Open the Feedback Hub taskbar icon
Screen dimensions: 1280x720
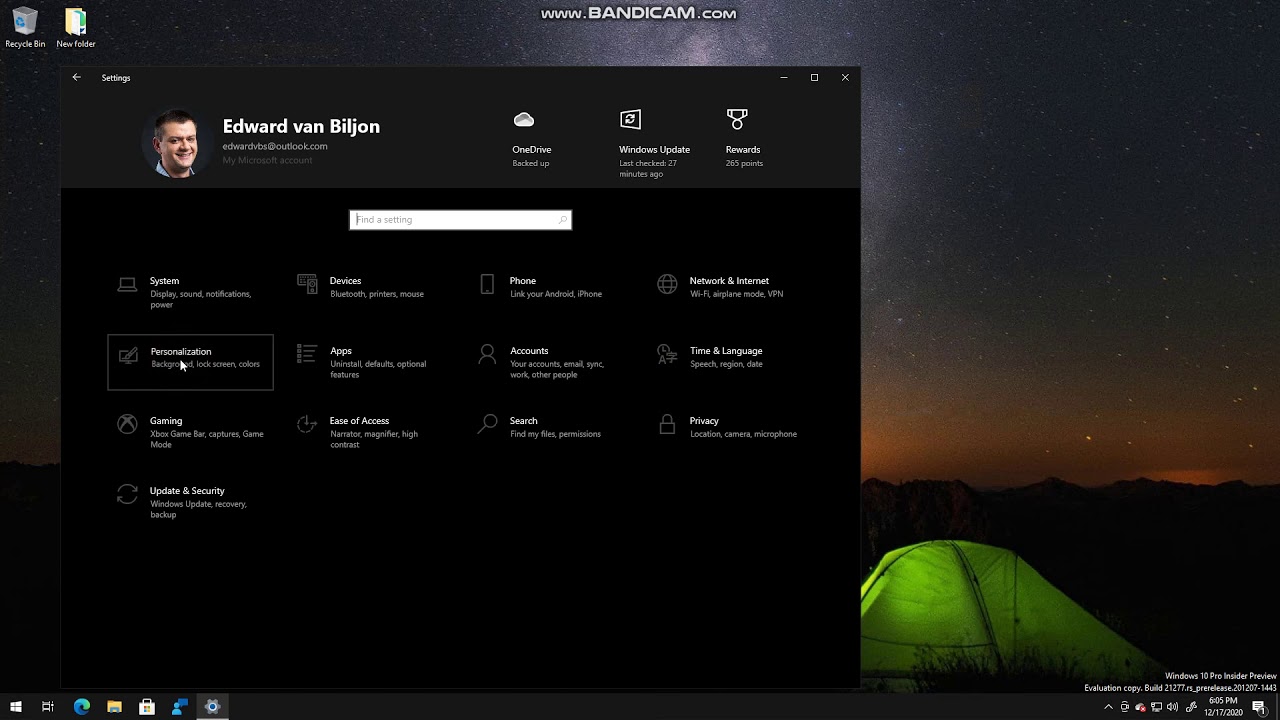[x=180, y=707]
